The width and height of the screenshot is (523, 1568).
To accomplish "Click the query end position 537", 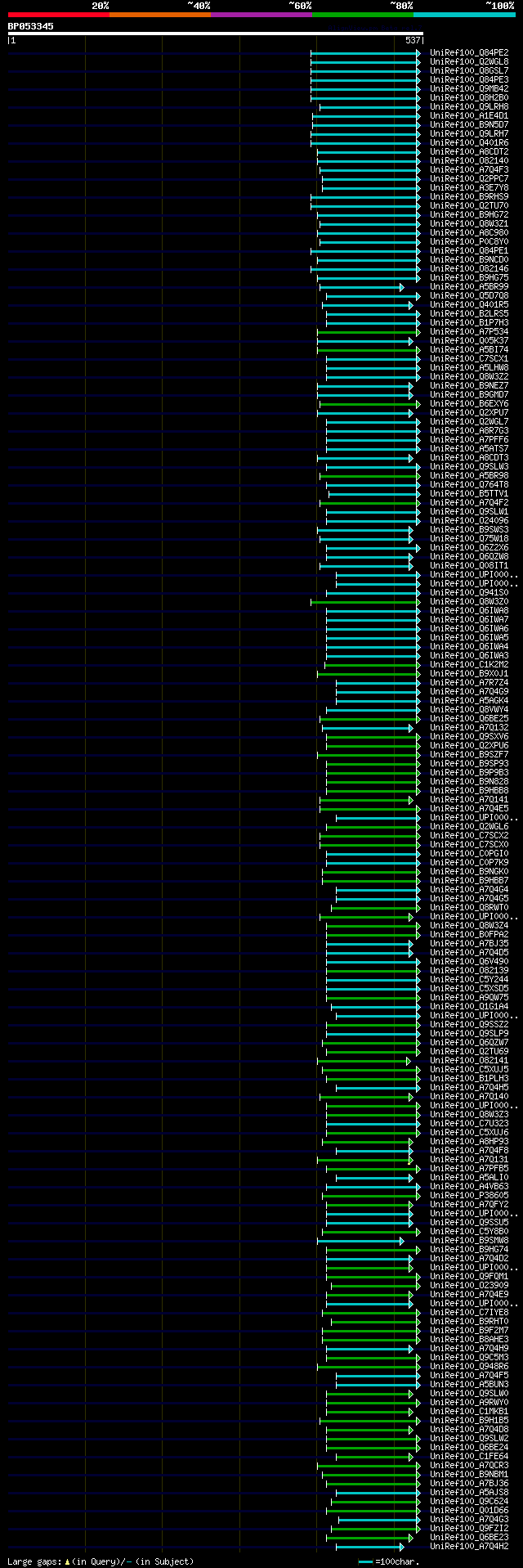I will (x=413, y=40).
